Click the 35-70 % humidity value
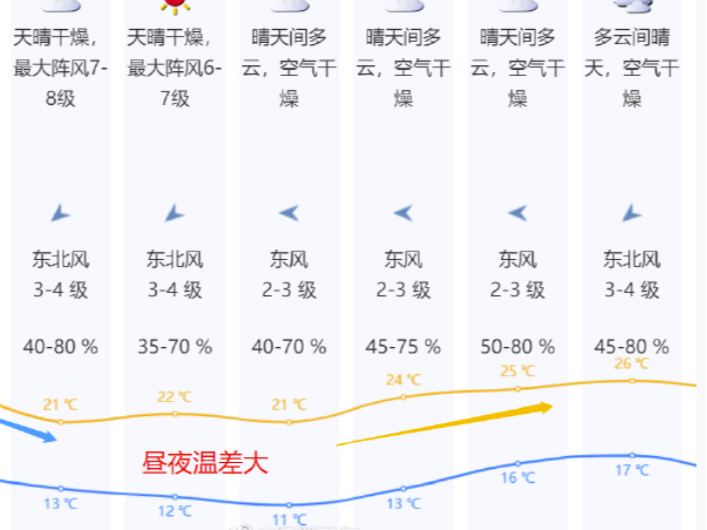 tap(175, 347)
